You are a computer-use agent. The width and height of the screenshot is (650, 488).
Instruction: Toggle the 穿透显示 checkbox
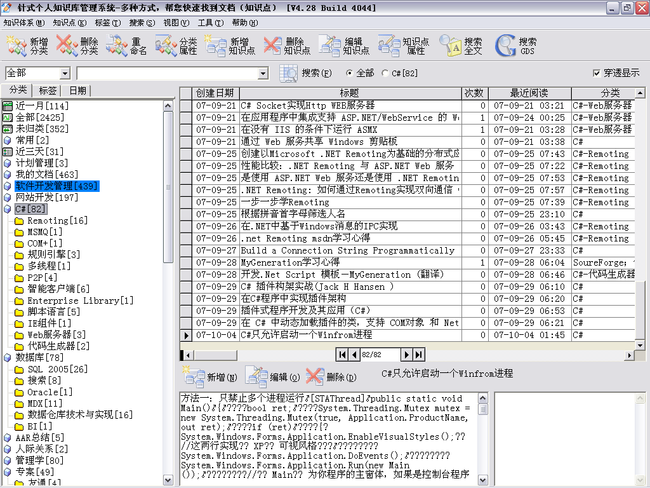(x=597, y=73)
